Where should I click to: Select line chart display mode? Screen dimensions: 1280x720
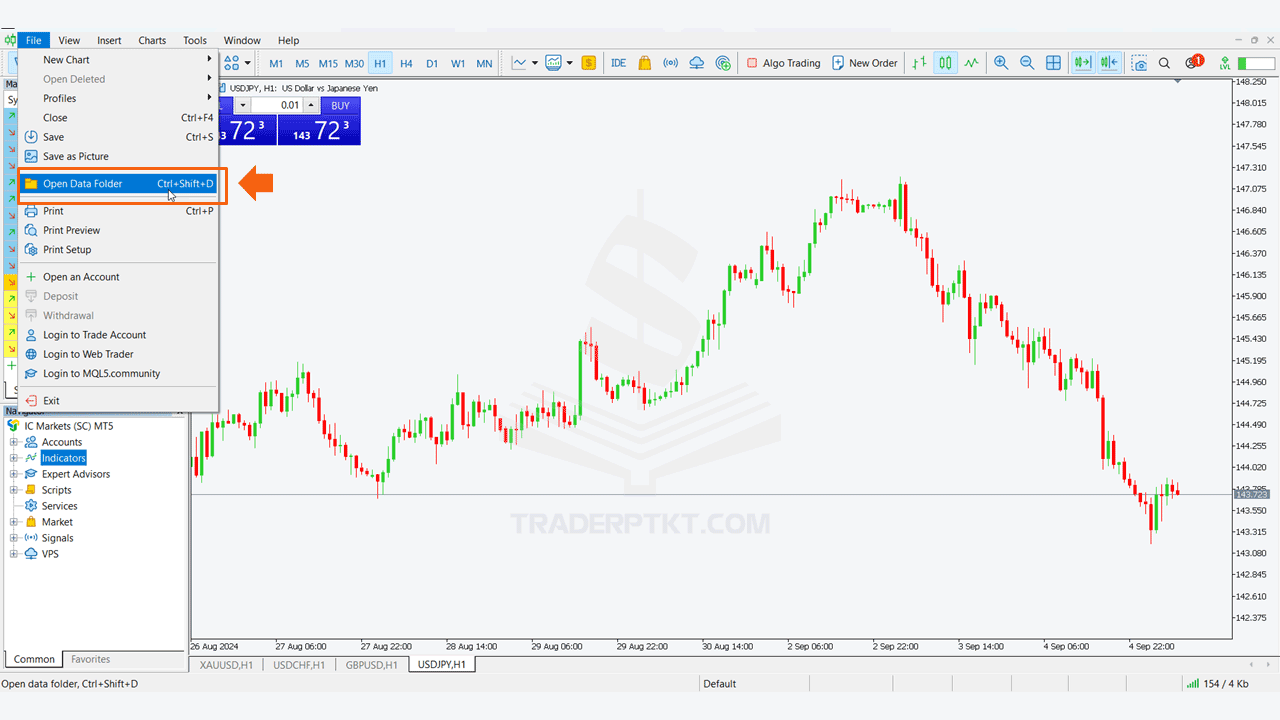[x=971, y=63]
